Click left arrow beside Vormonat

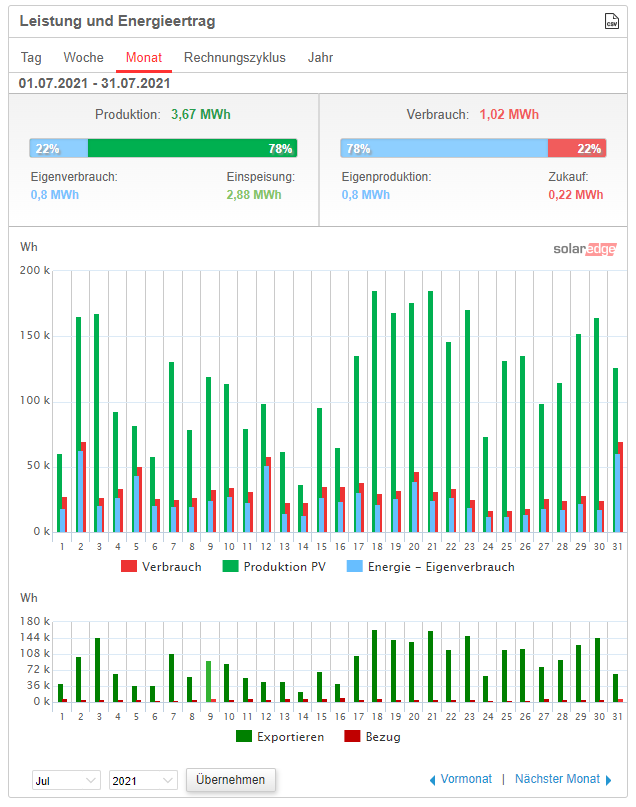point(432,780)
